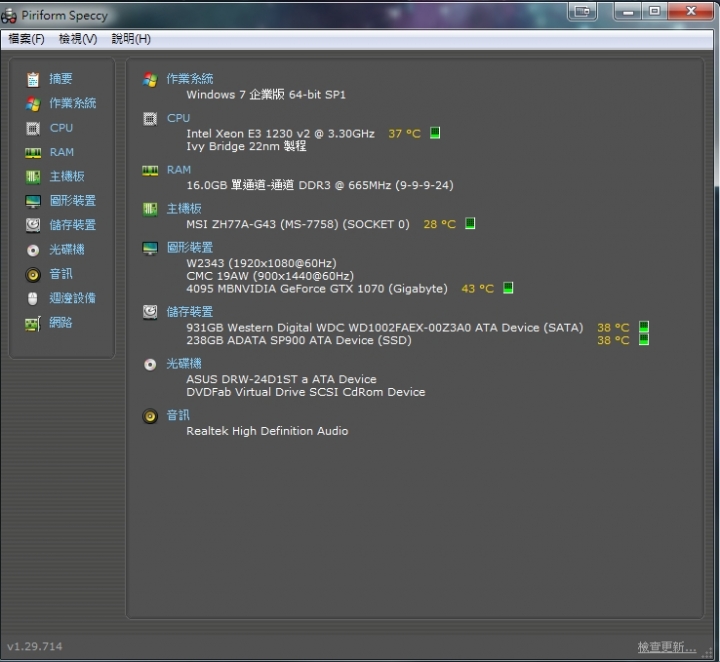720x662 pixels.
Task: Open the 說明(H) menu
Action: click(x=131, y=39)
